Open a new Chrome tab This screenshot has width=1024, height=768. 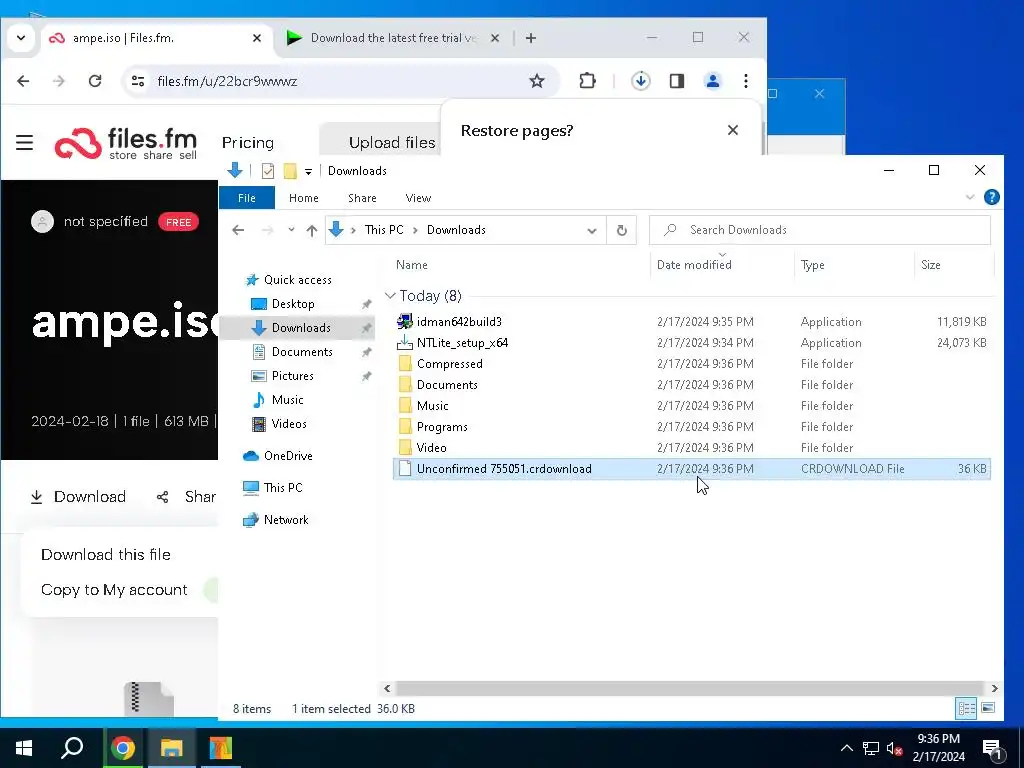click(x=531, y=38)
